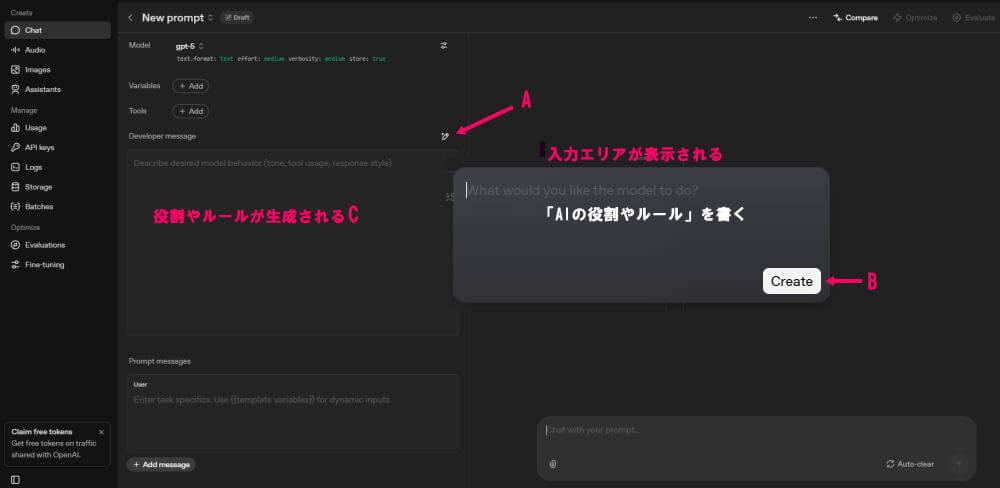Collapse sidebar using bottom-left panel icon
Image resolution: width=1000 pixels, height=488 pixels.
pyautogui.click(x=15, y=479)
